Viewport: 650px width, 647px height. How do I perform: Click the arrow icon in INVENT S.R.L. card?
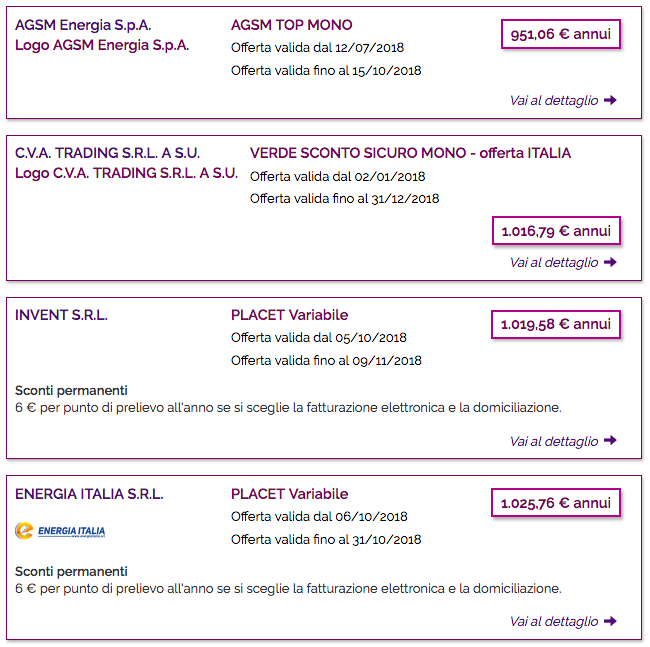(610, 441)
